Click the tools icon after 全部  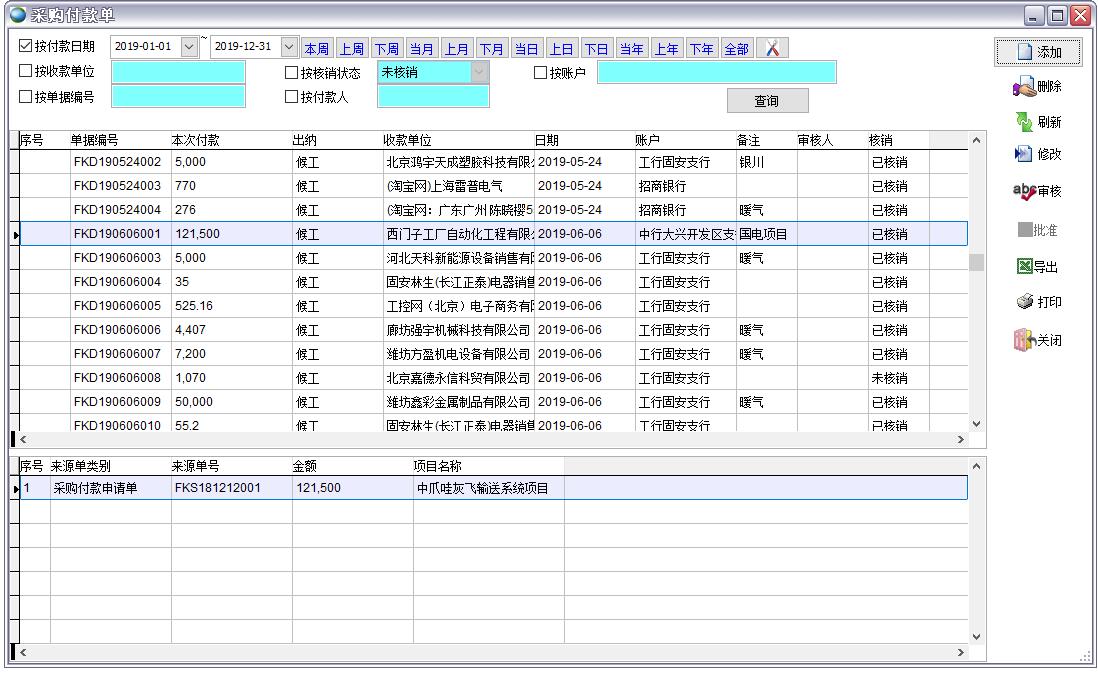point(772,48)
